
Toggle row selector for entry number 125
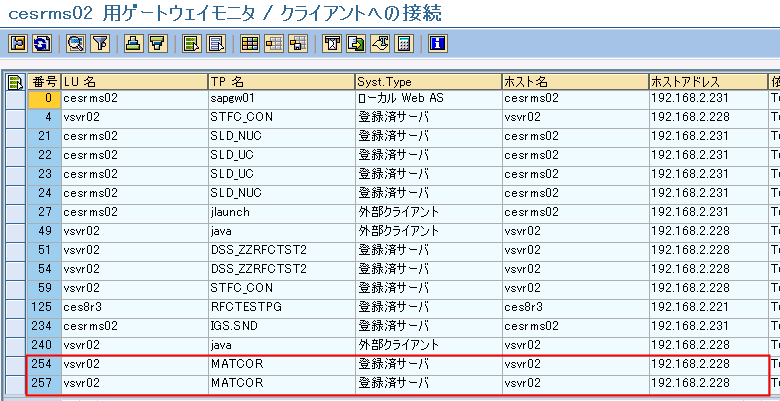15,306
